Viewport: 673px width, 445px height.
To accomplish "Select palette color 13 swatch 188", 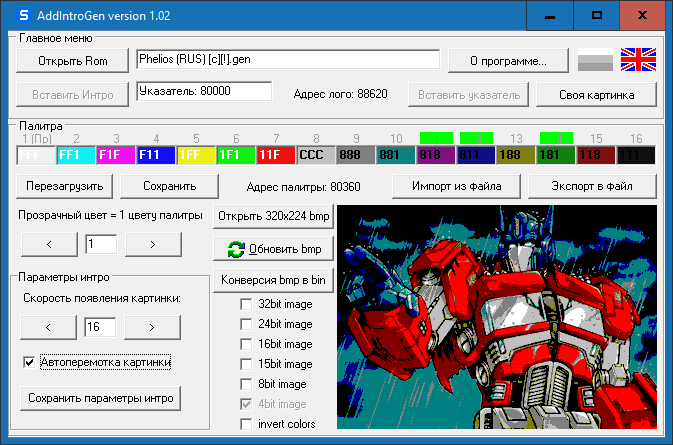I will point(516,155).
